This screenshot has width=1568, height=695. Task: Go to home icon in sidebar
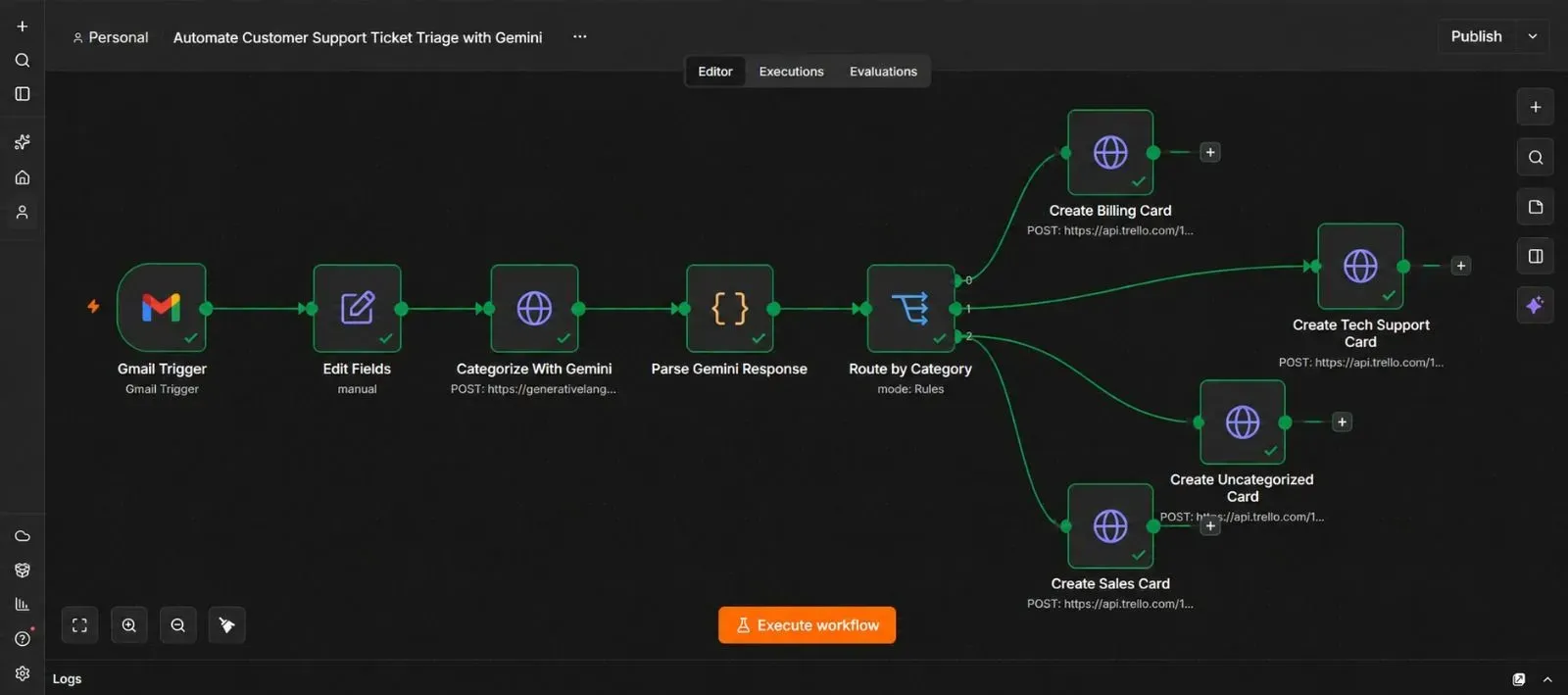(x=22, y=177)
